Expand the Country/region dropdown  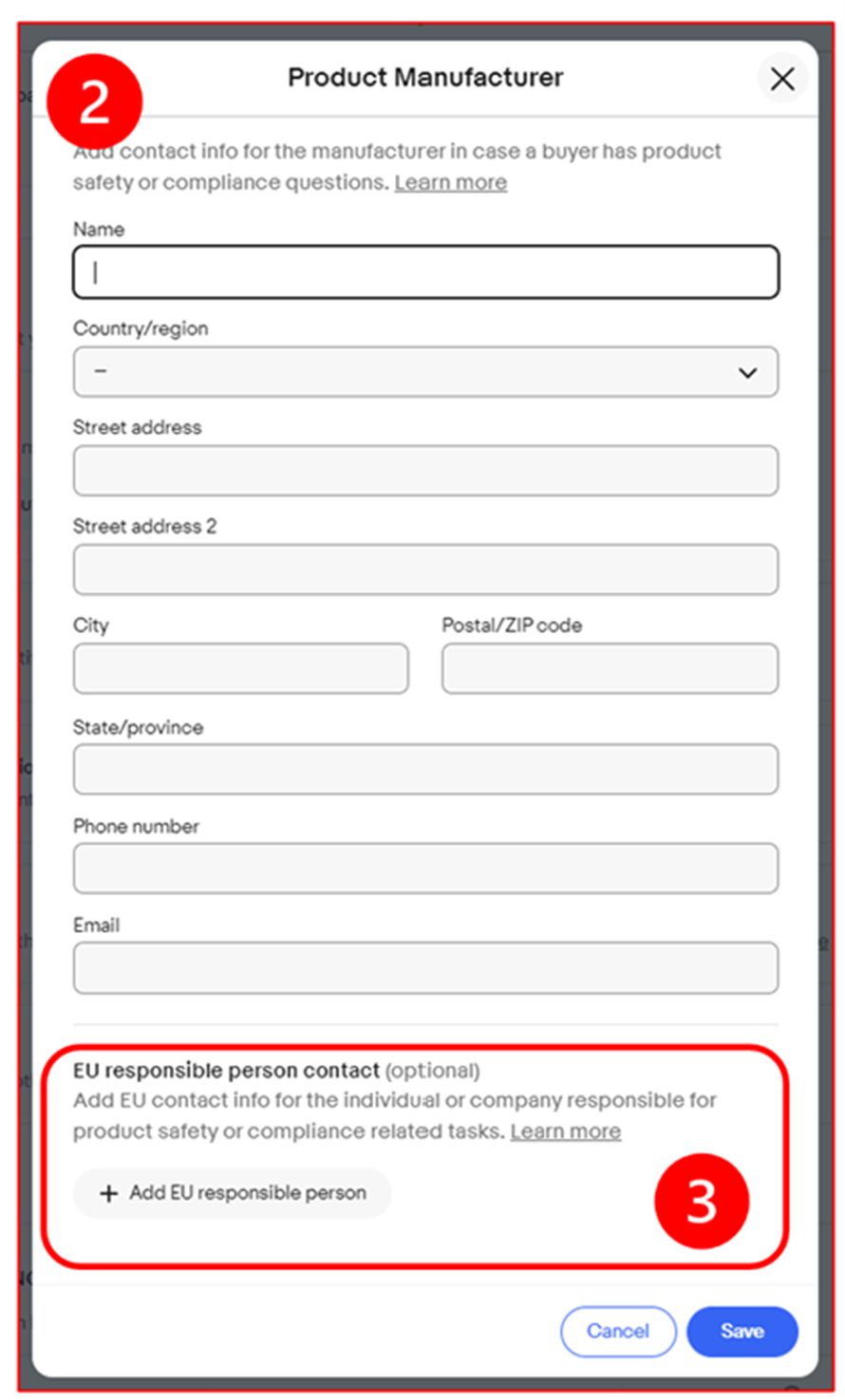tap(425, 372)
